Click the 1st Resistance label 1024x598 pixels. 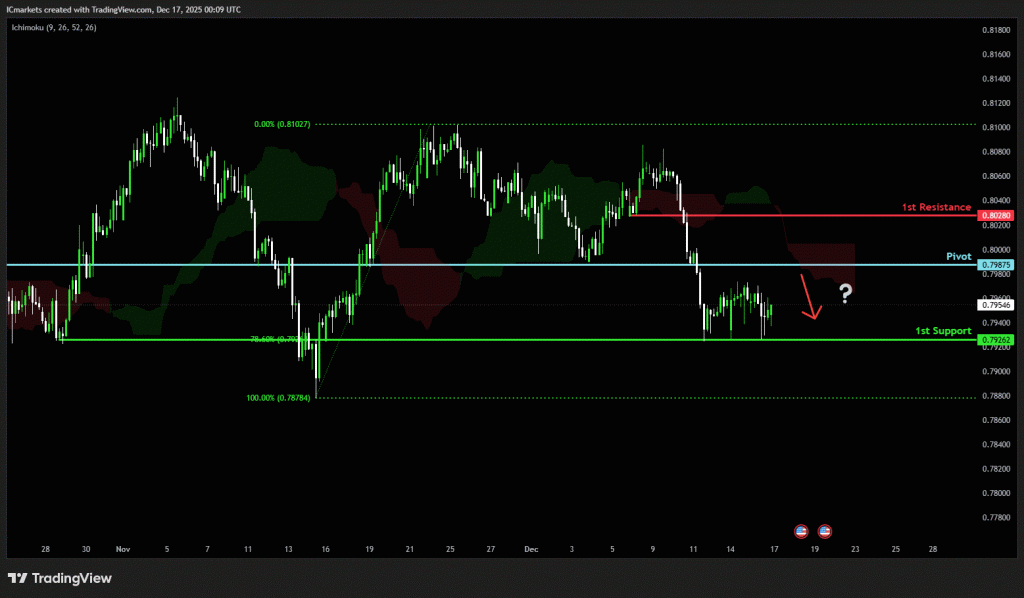936,207
